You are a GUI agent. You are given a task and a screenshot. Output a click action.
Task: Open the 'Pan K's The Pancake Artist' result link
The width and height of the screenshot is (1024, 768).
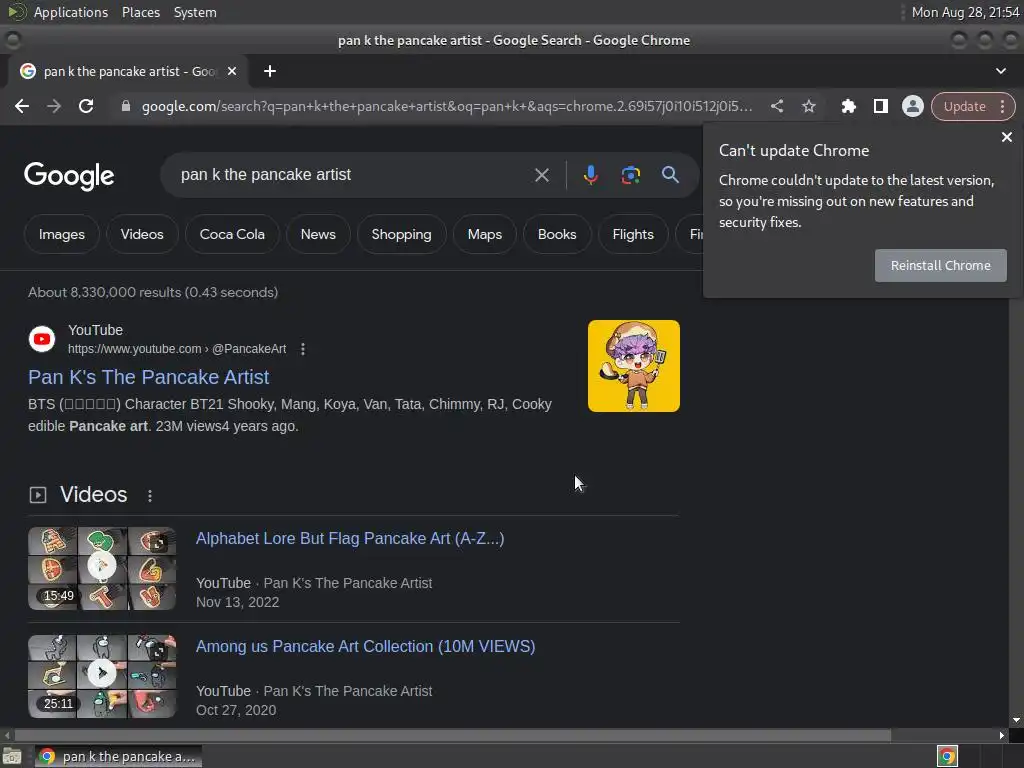[x=148, y=377]
